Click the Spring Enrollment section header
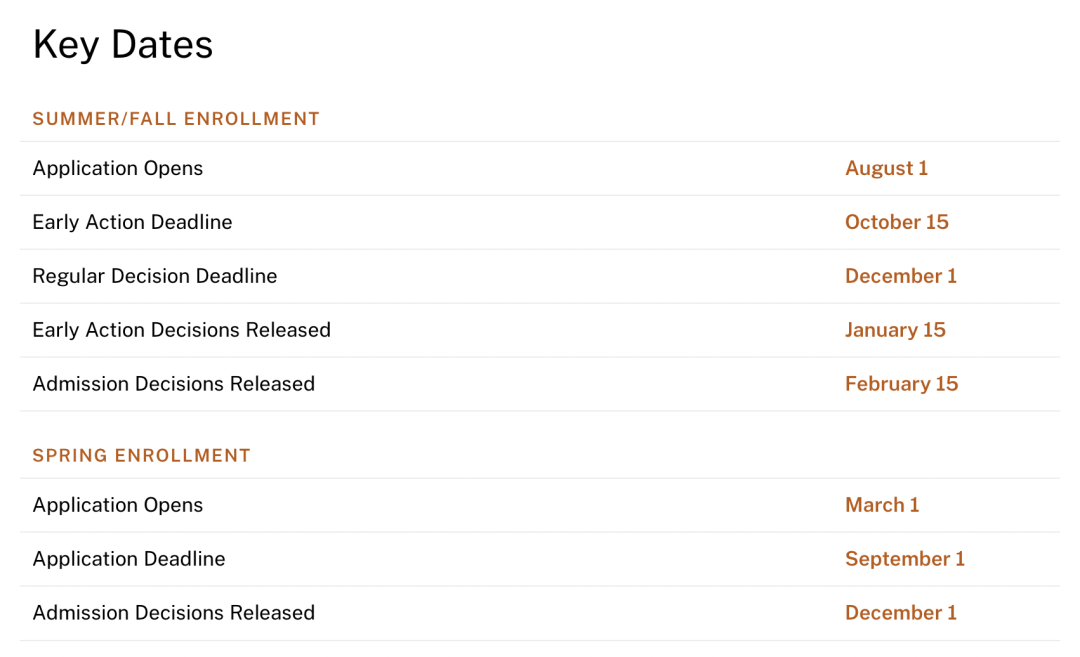Image resolution: width=1080 pixels, height=657 pixels. coord(142,456)
